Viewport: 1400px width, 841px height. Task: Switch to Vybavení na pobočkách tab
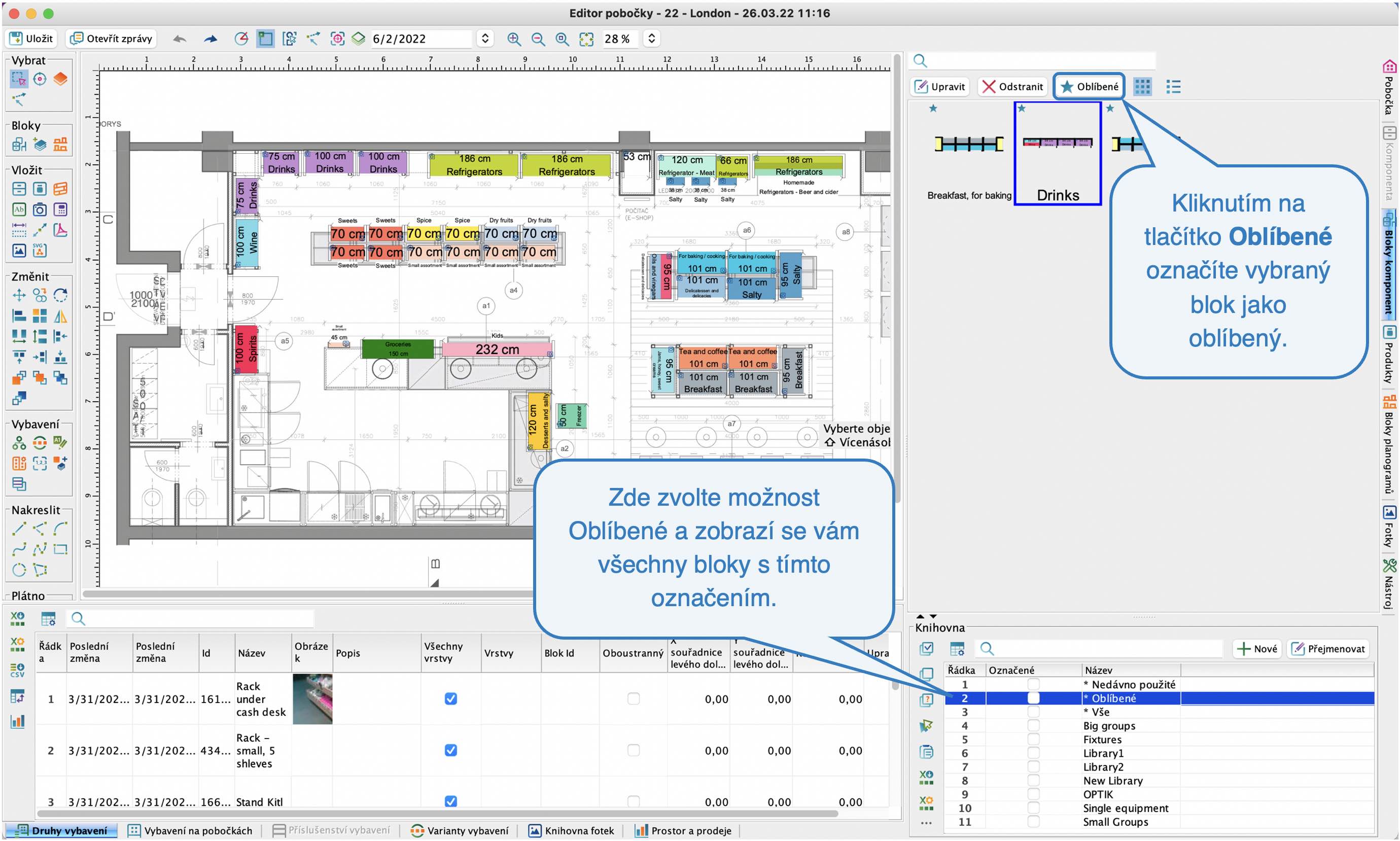190,831
